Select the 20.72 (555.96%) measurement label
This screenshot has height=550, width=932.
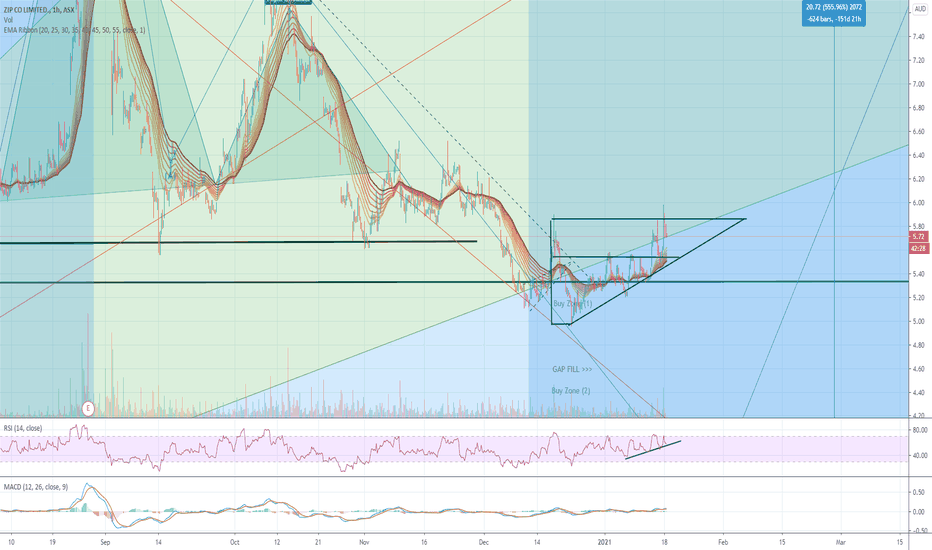coord(833,12)
